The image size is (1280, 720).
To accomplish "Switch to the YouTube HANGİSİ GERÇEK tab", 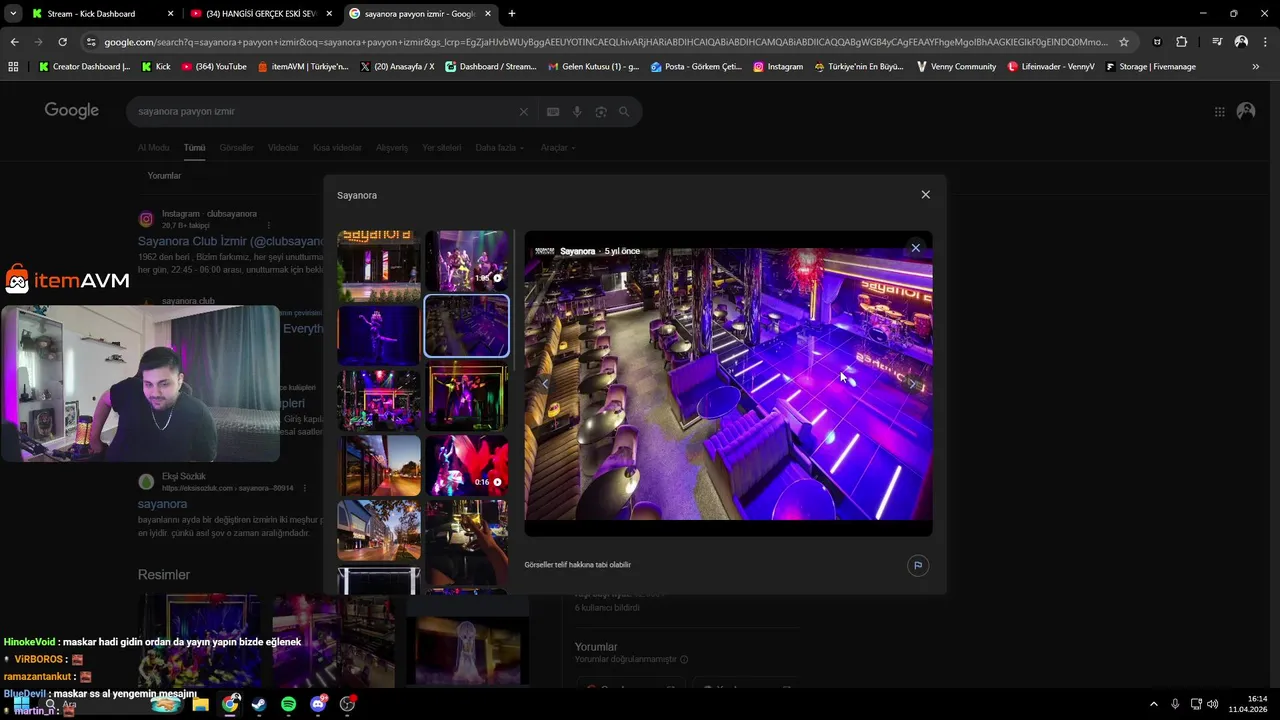I will (260, 14).
